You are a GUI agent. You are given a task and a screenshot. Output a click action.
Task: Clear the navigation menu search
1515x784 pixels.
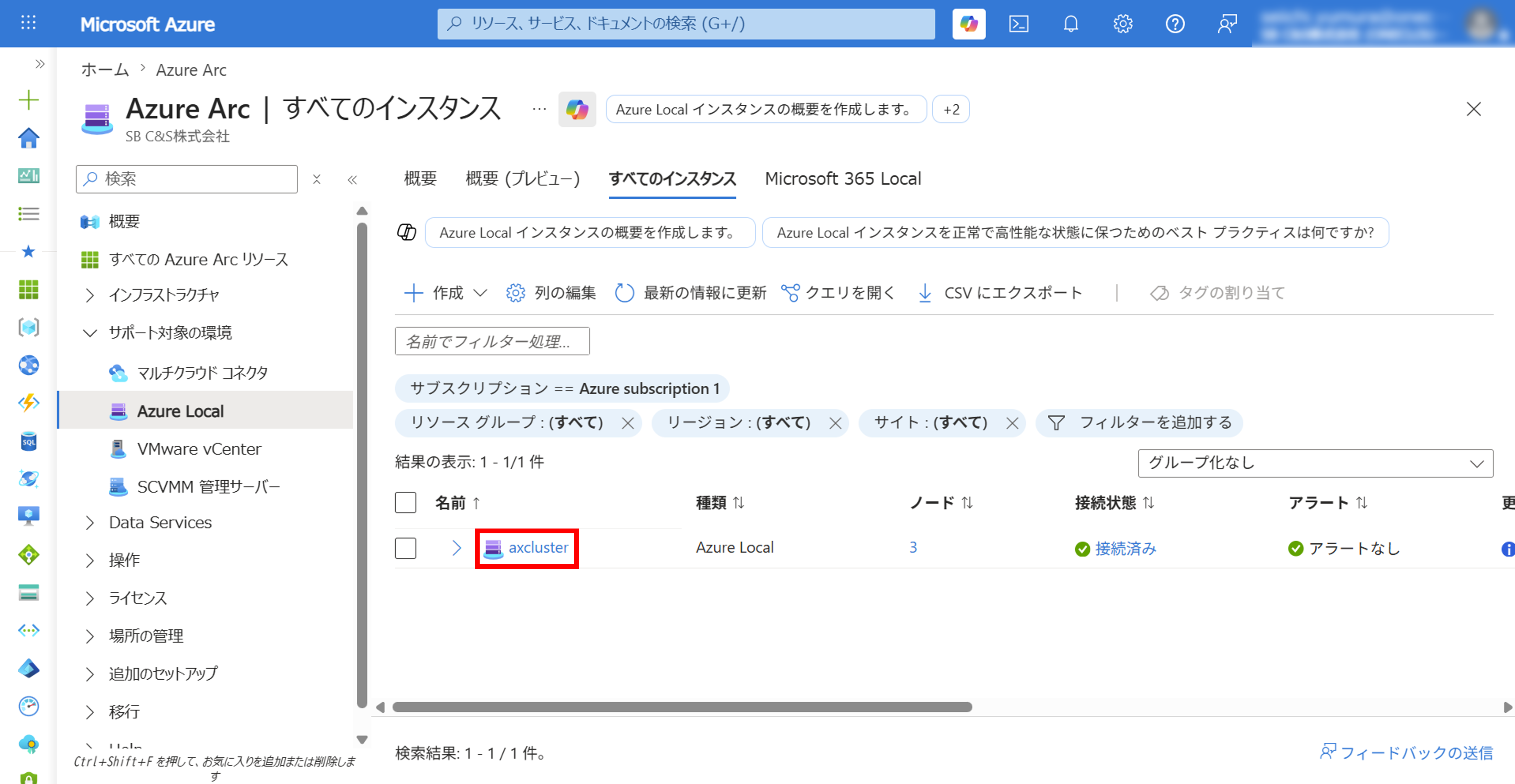pyautogui.click(x=316, y=179)
